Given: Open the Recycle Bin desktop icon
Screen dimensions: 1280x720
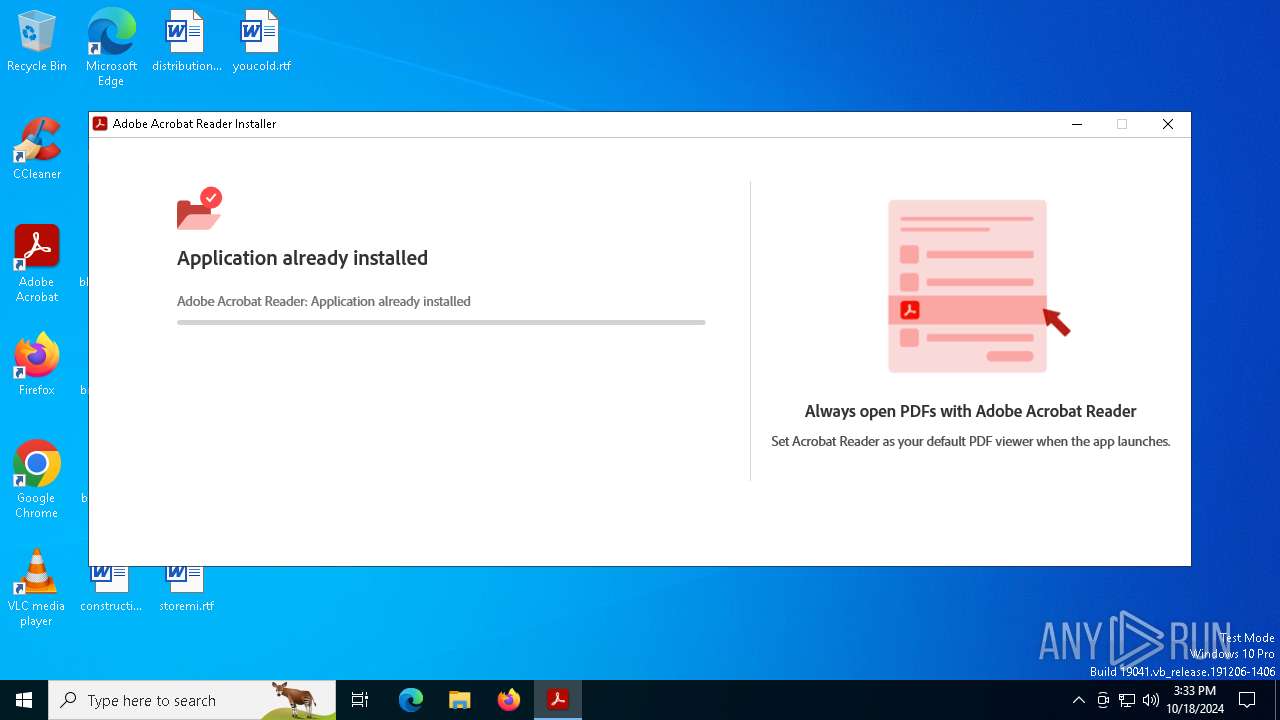Looking at the screenshot, I should [37, 42].
